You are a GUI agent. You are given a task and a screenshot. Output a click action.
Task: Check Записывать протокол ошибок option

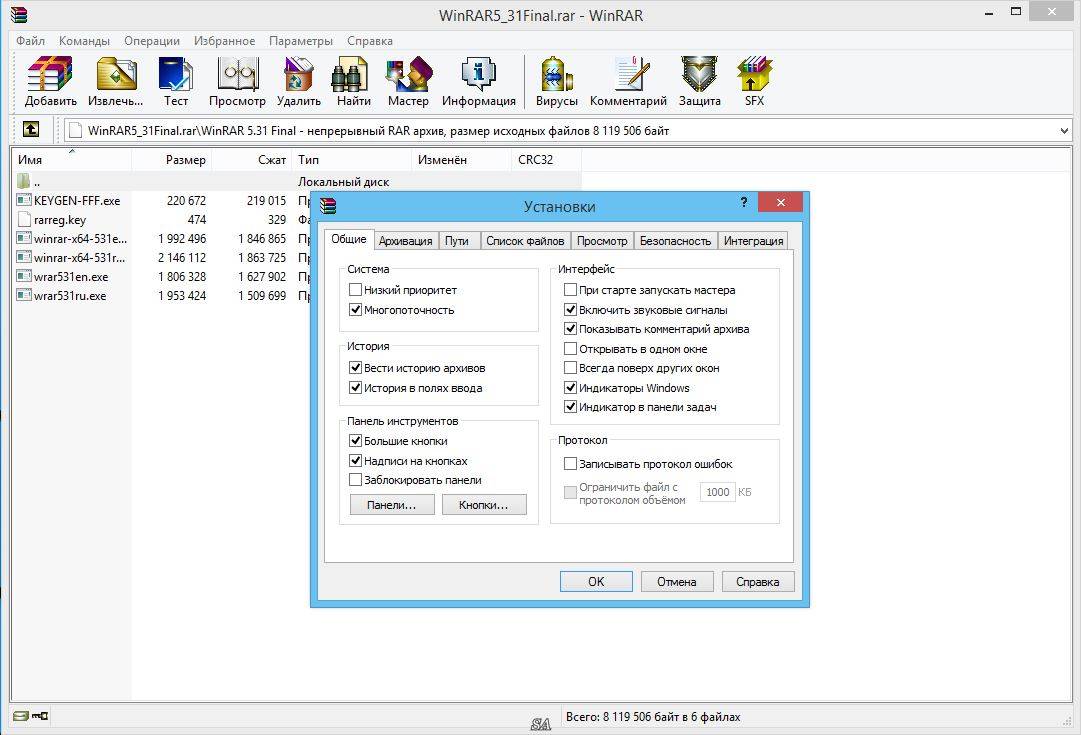570,464
